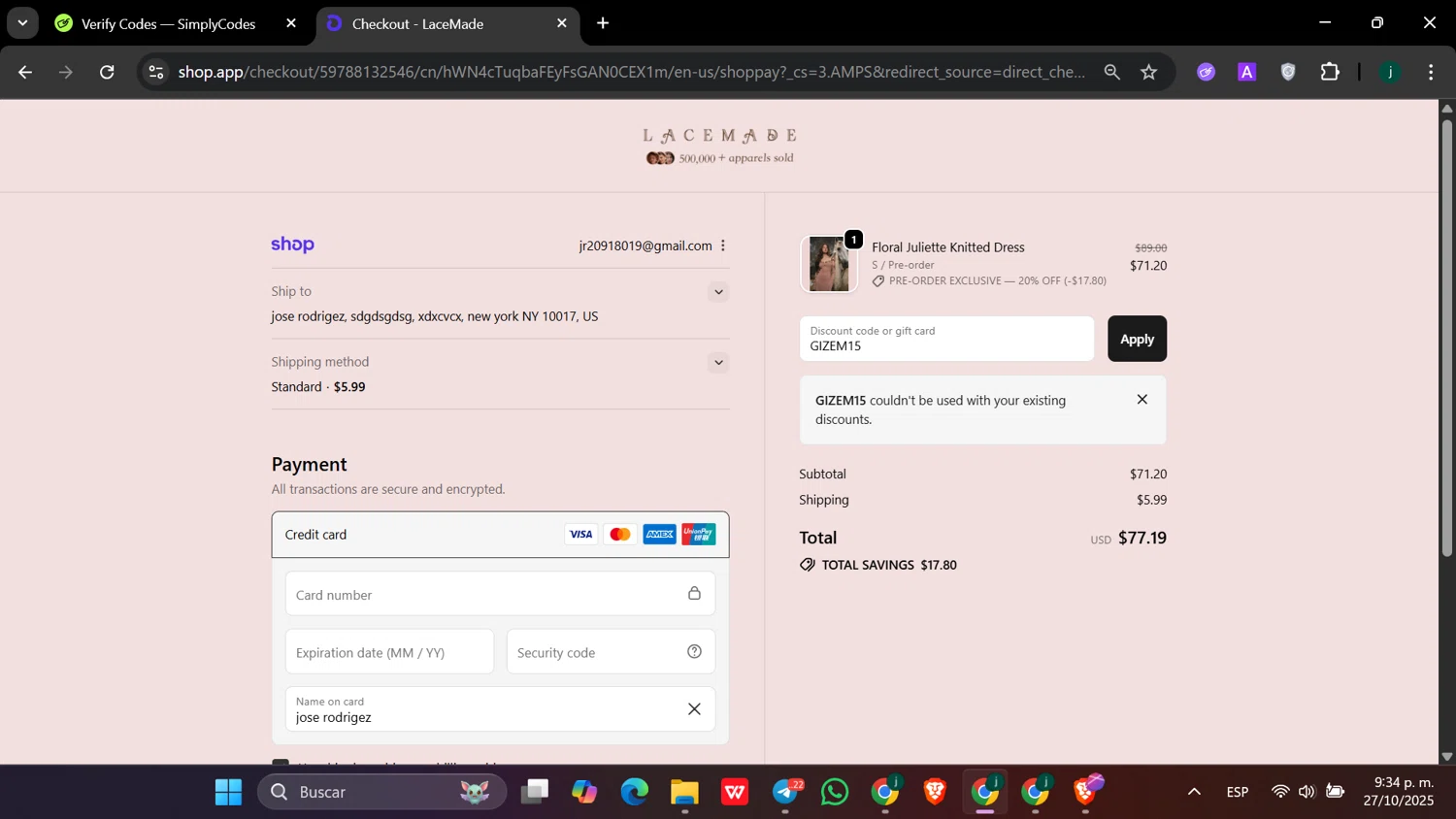
Task: Bookmark this page with the star icon
Action: pos(1149,72)
